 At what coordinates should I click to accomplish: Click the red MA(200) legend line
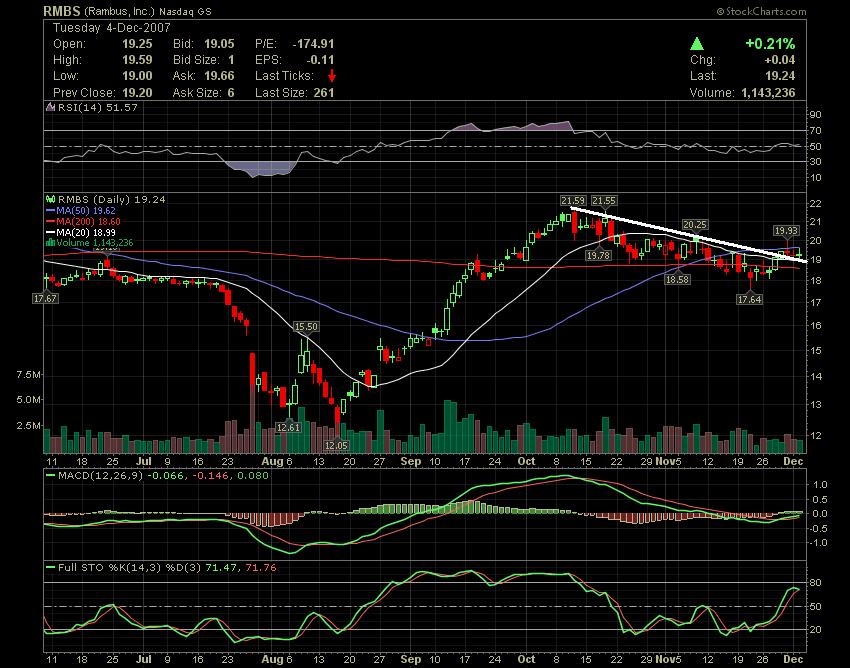(50, 221)
